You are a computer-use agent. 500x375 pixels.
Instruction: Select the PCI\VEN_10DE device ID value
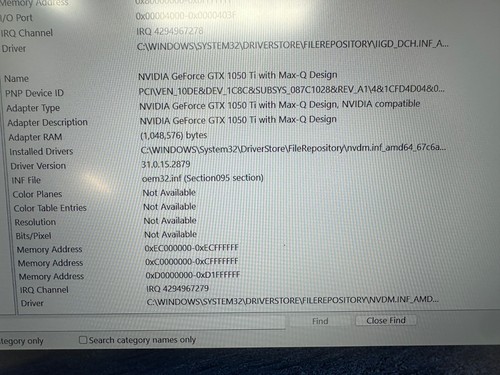click(291, 90)
